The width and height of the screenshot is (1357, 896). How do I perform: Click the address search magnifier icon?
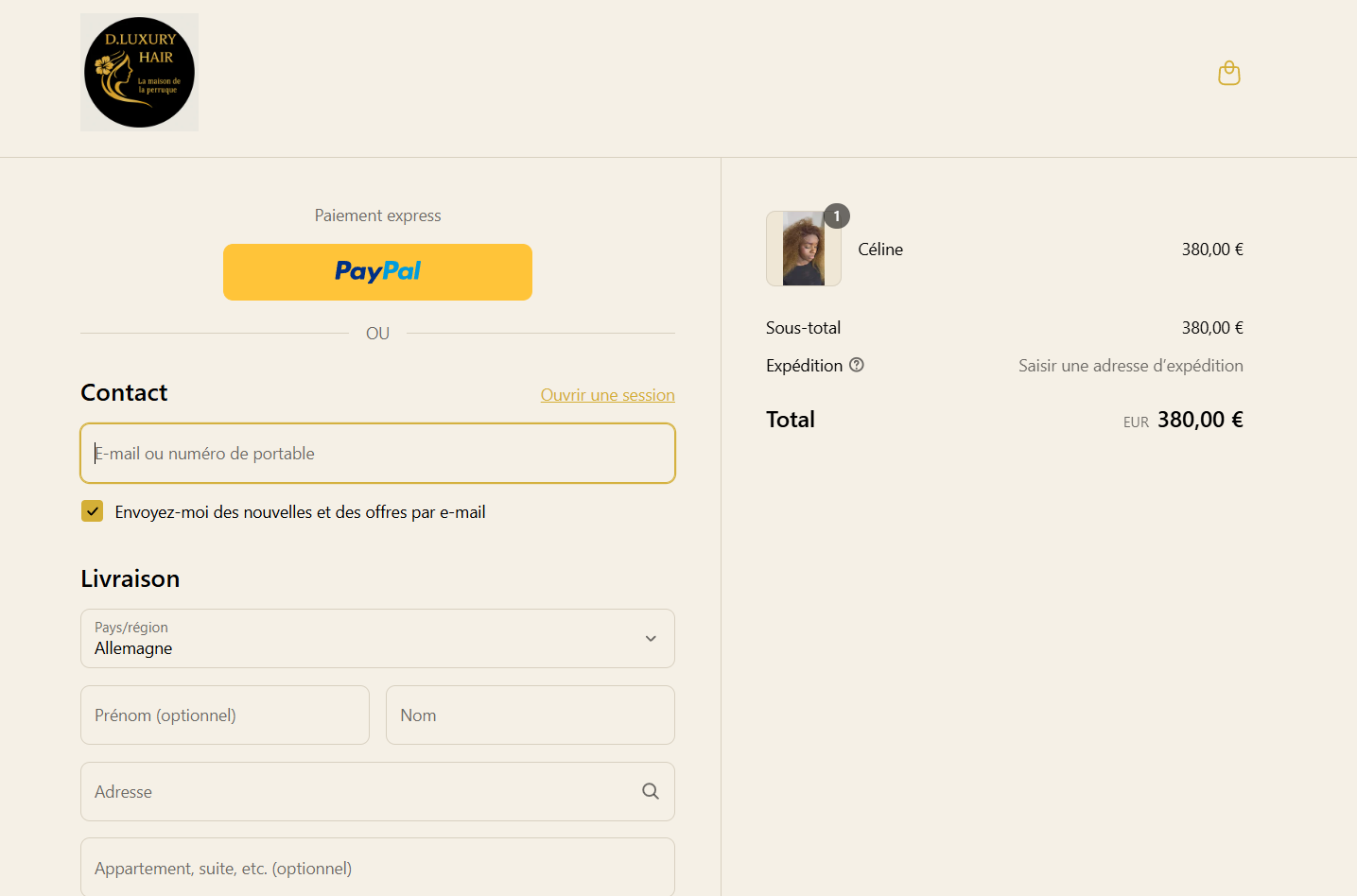[651, 791]
